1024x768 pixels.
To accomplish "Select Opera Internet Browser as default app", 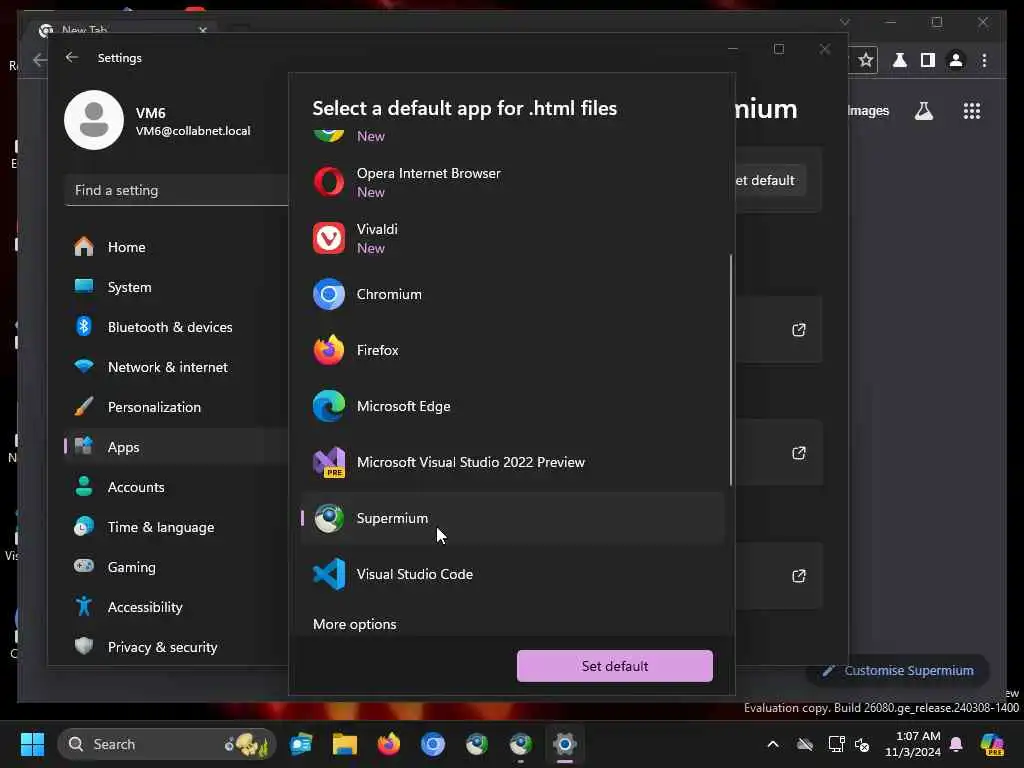I will 513,182.
